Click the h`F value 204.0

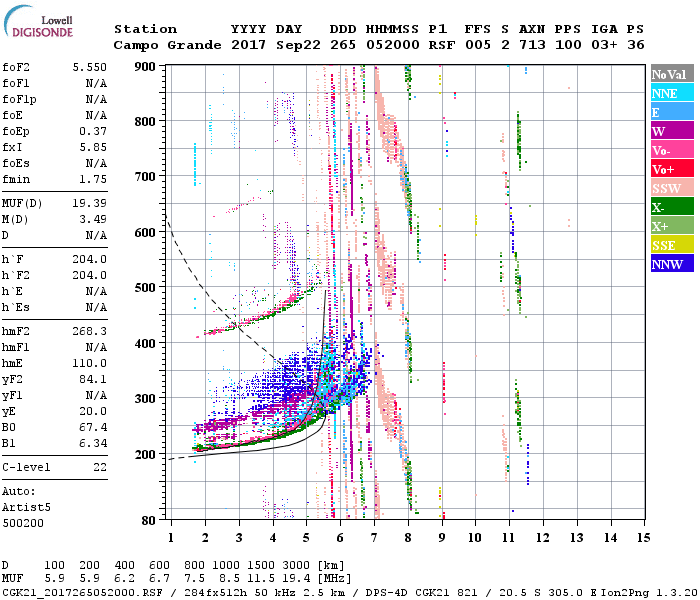[x=90, y=260]
